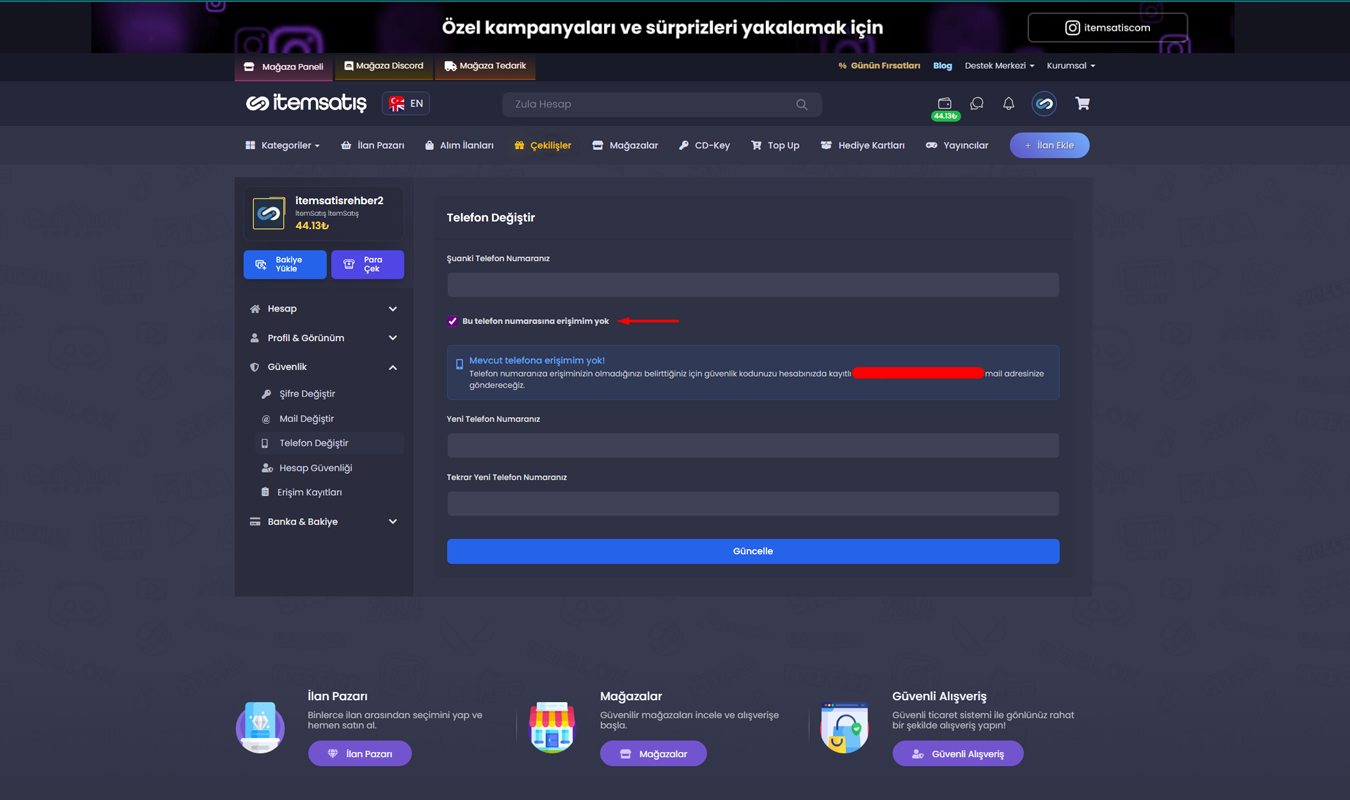This screenshot has height=800, width=1350.
Task: Go to the itemsatış logo homepage
Action: [306, 103]
